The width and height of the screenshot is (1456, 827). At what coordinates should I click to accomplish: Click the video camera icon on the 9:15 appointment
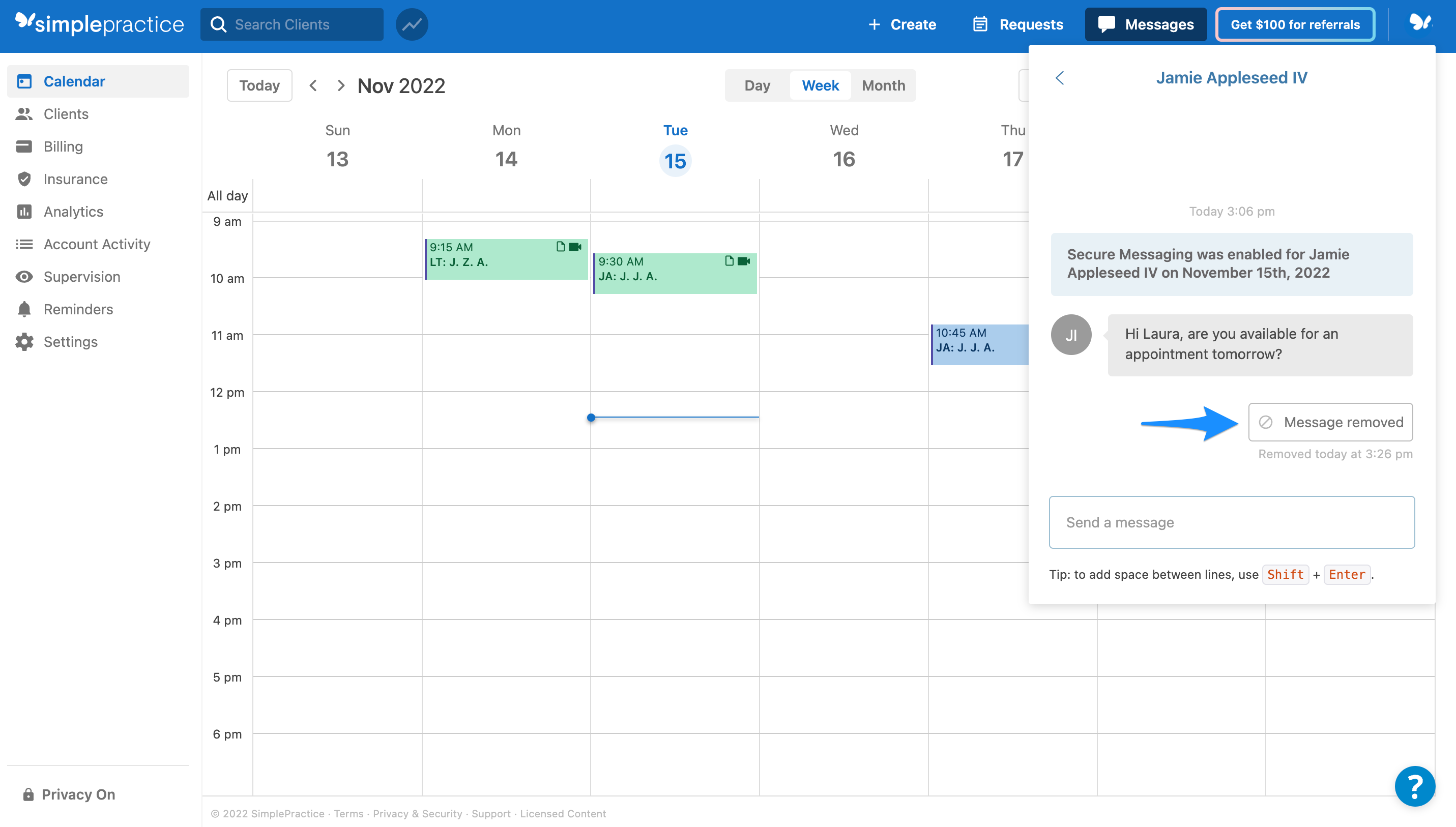574,247
